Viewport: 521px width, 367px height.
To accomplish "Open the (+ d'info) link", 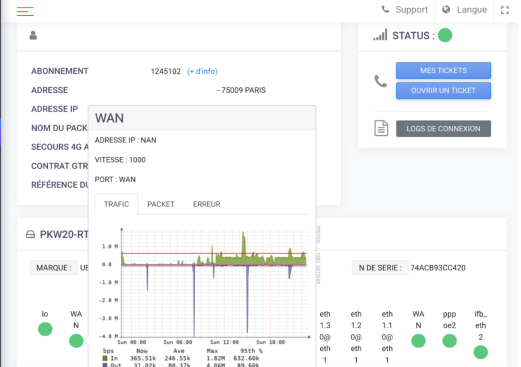I will point(202,71).
